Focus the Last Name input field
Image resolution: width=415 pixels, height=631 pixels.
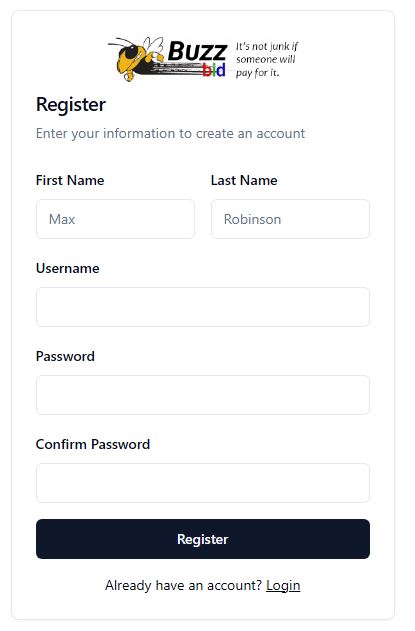[x=290, y=219]
